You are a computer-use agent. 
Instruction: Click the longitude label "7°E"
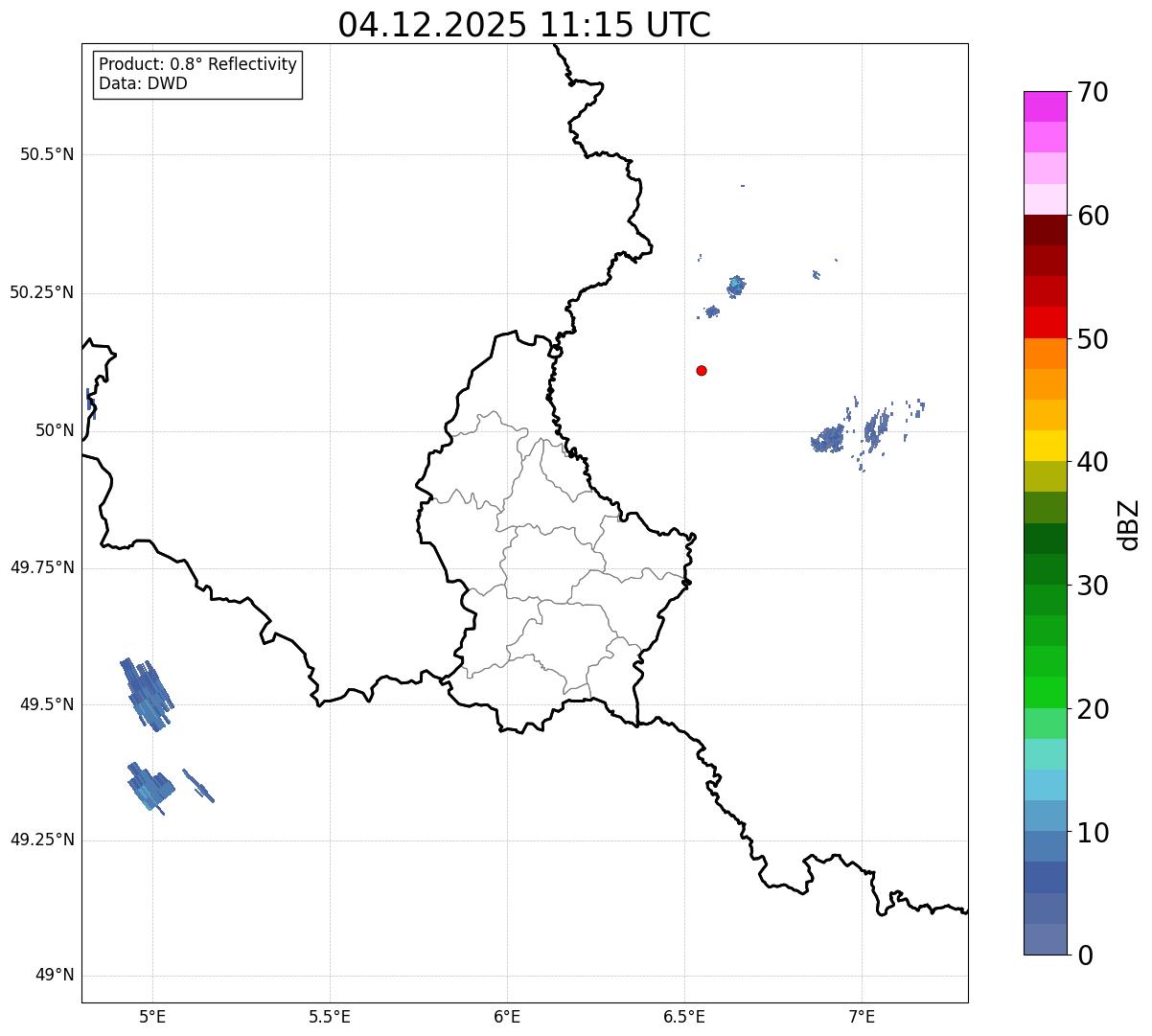pyautogui.click(x=862, y=1016)
